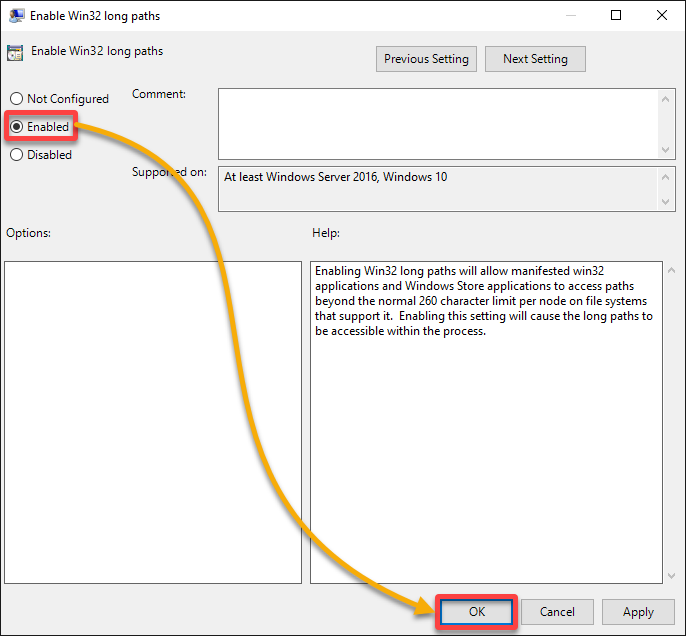Click the 'Help:' label

(326, 233)
